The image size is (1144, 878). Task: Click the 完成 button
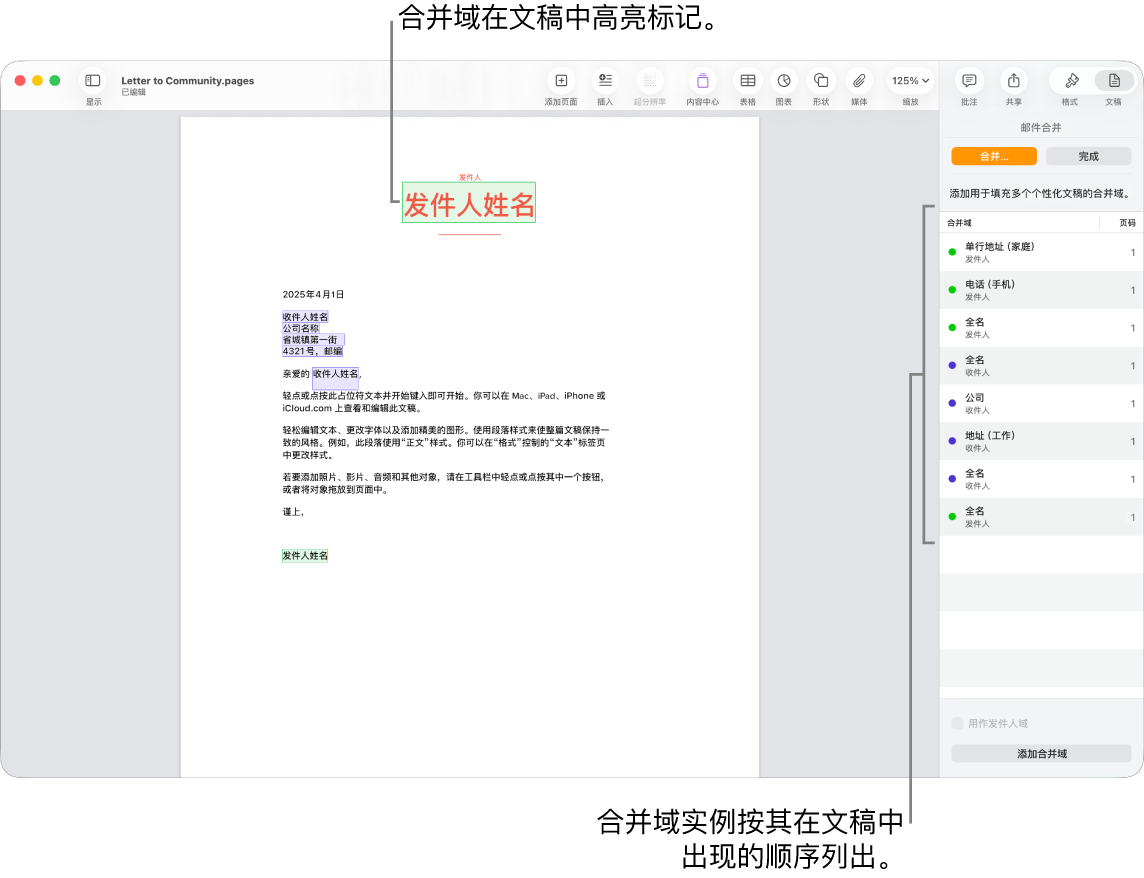1088,156
